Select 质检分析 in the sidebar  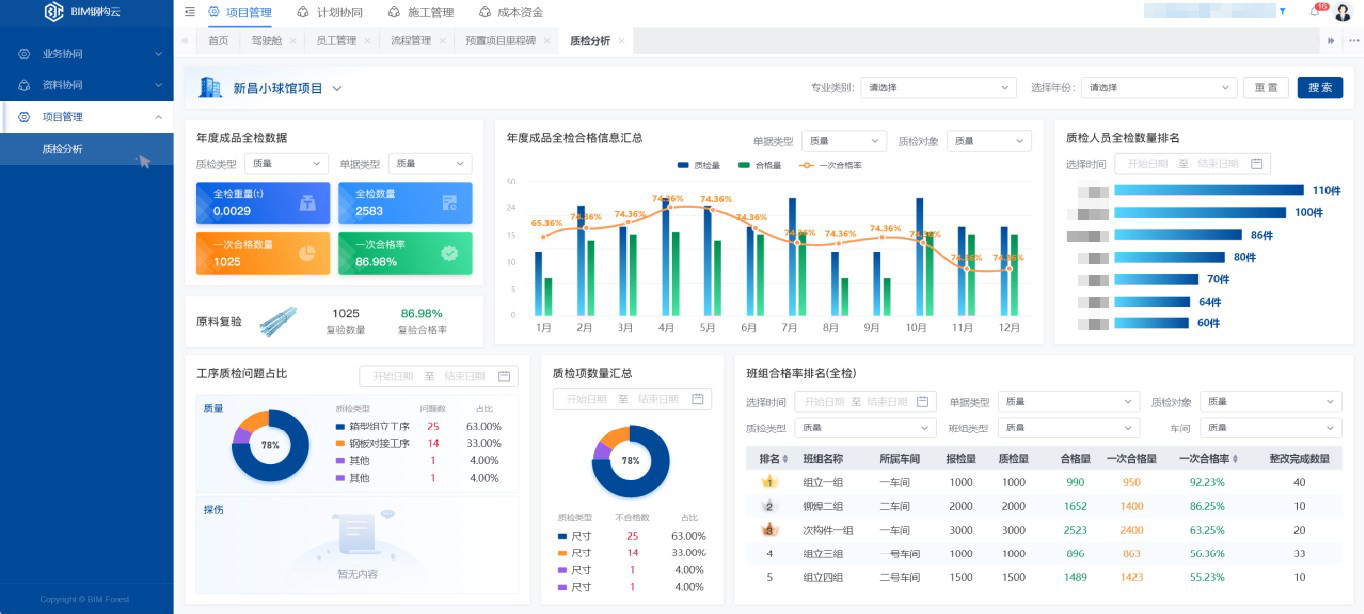coord(87,149)
